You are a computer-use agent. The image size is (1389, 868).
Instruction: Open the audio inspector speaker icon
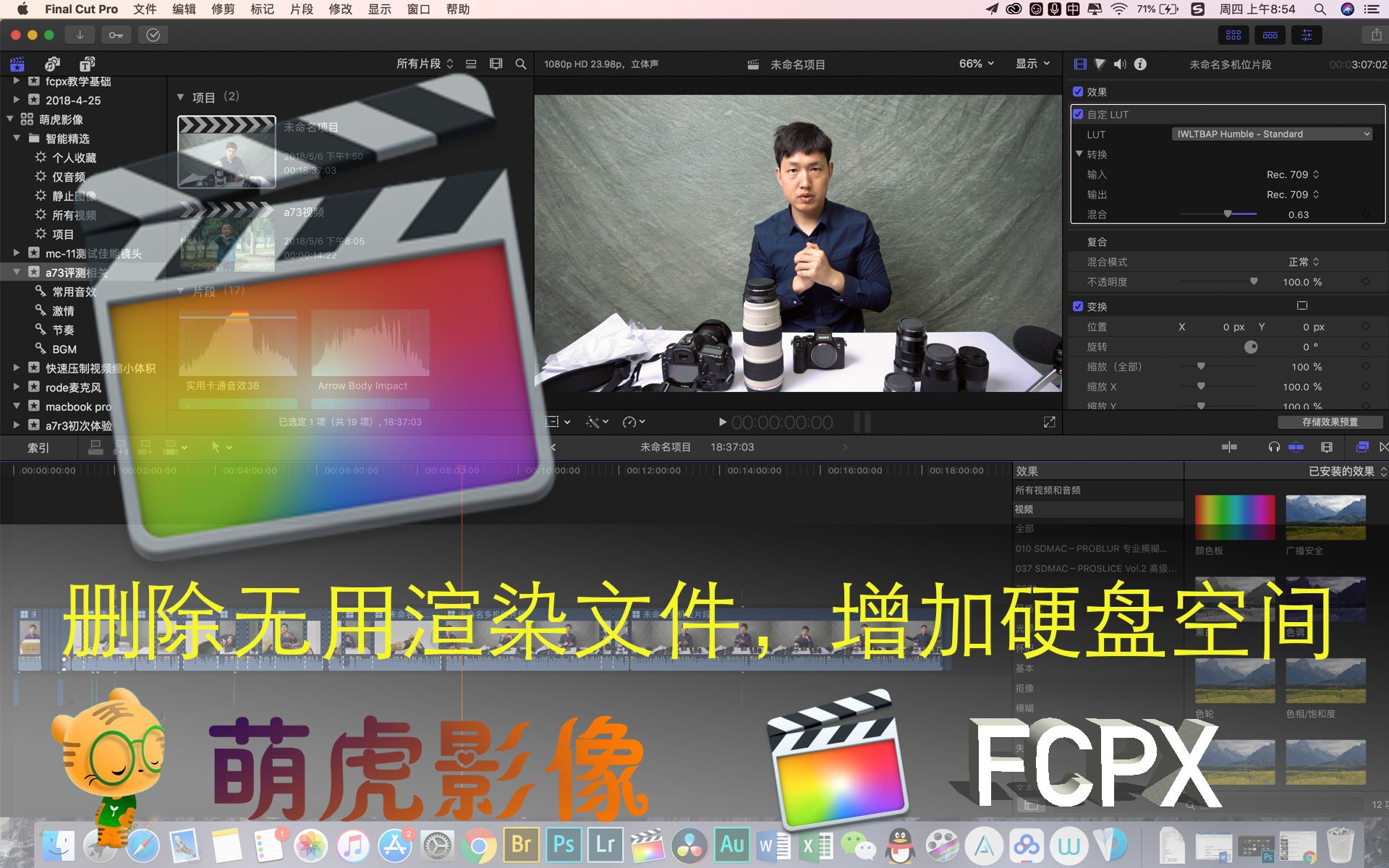(x=1120, y=64)
